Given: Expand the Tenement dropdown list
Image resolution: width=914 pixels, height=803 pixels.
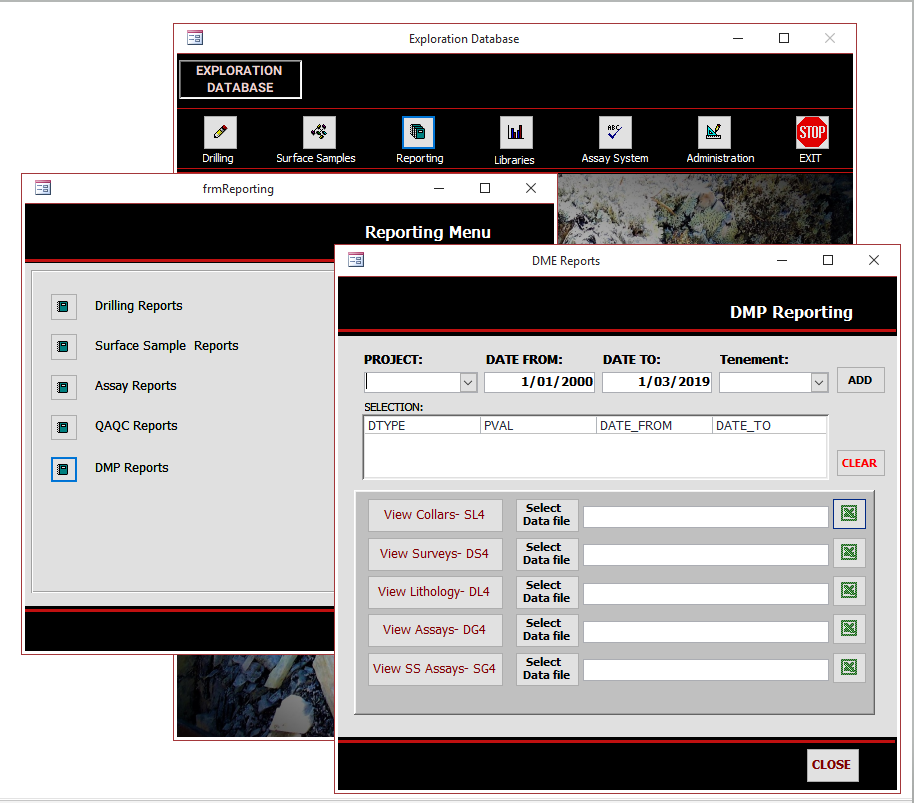Looking at the screenshot, I should (x=818, y=382).
